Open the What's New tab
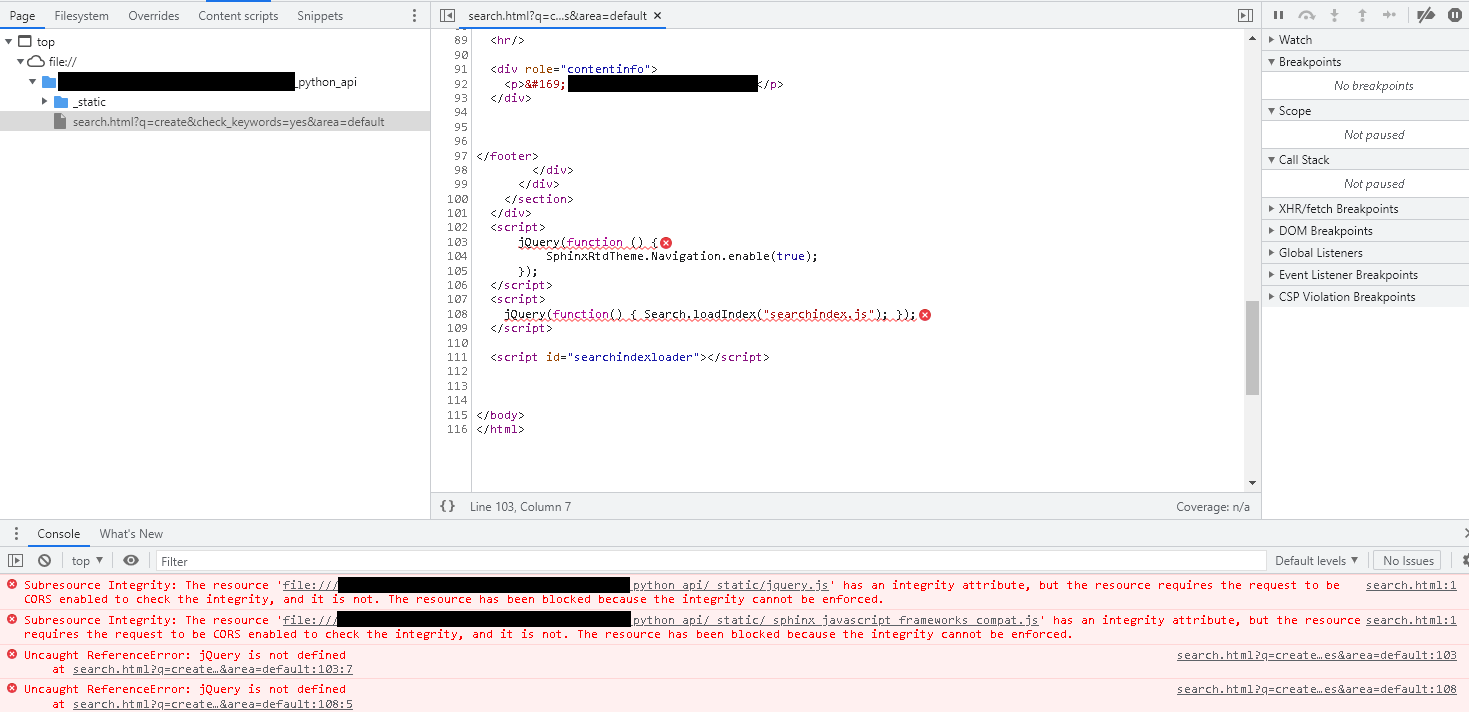The height and width of the screenshot is (712, 1469). click(x=130, y=533)
